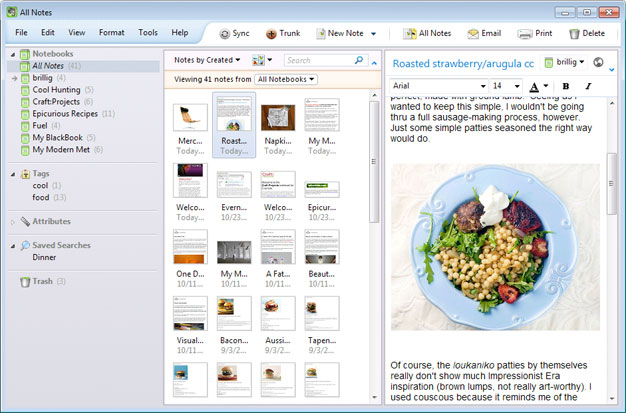Collapse the Tags section
Image resolution: width=626 pixels, height=413 pixels.
point(13,174)
